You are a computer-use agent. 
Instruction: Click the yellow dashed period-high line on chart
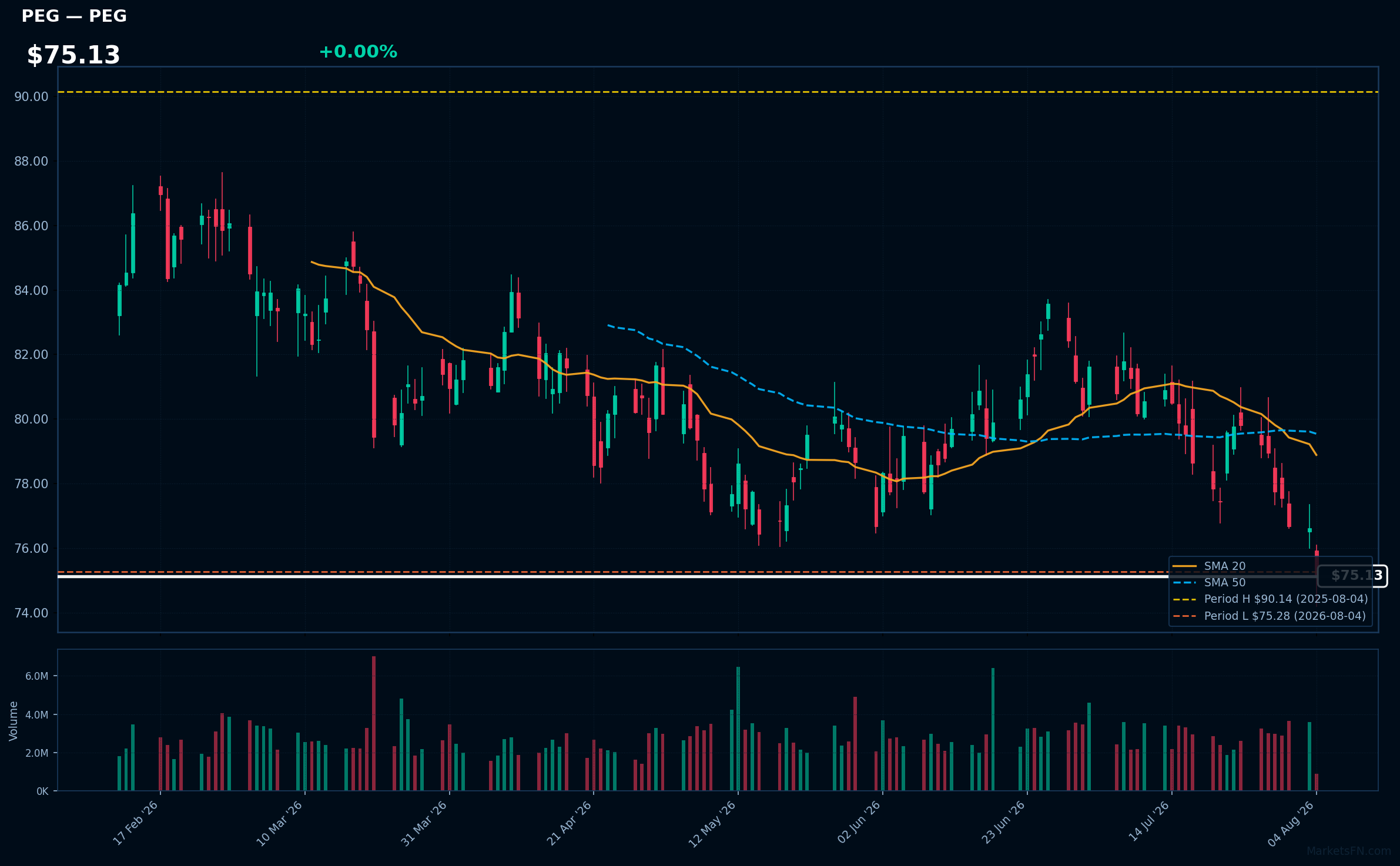tap(718, 92)
